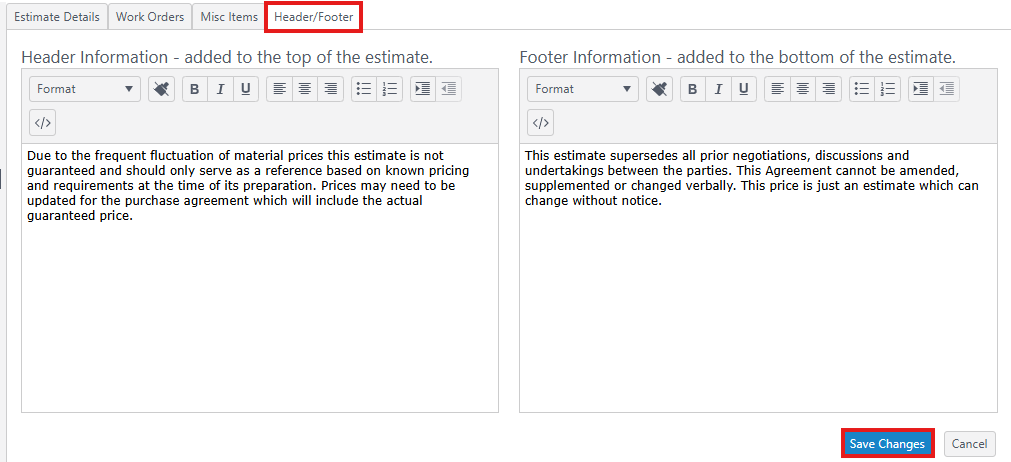This screenshot has width=1011, height=462.
Task: Apply italic in the Footer editor
Action: [718, 89]
